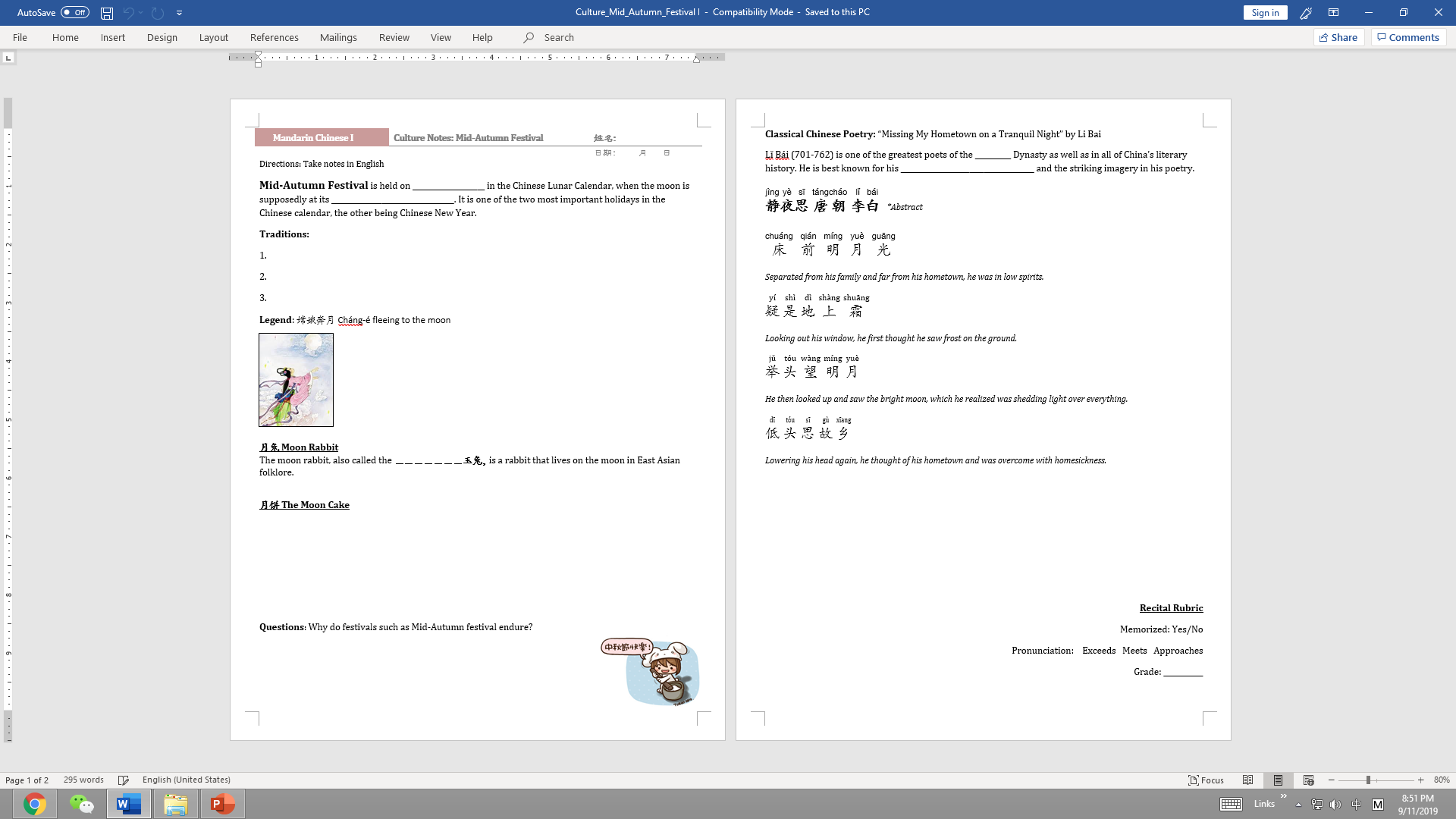The width and height of the screenshot is (1456, 819).
Task: Switch to Print Layout view
Action: 1279,780
